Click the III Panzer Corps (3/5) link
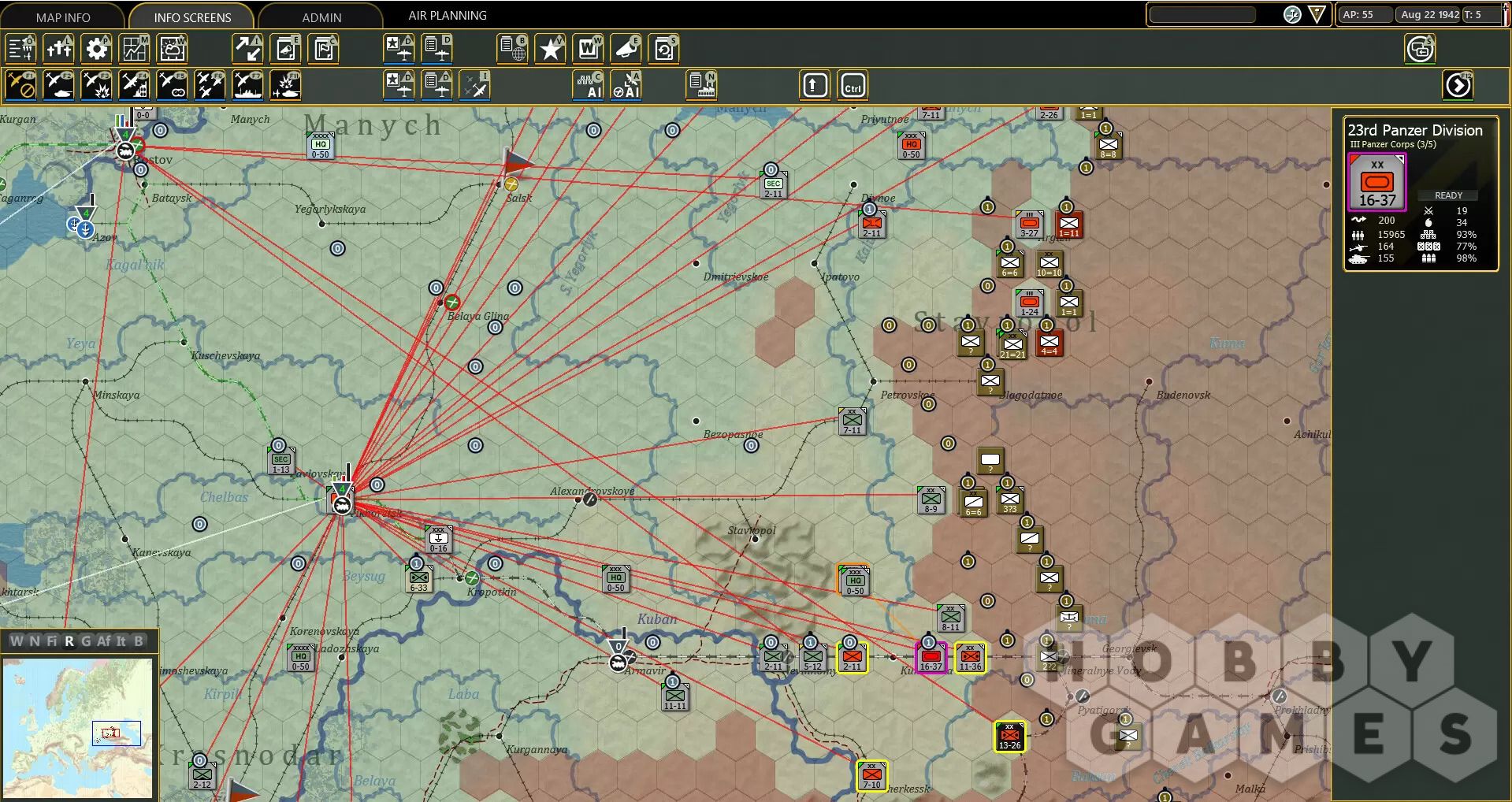1512x802 pixels. [1393, 144]
